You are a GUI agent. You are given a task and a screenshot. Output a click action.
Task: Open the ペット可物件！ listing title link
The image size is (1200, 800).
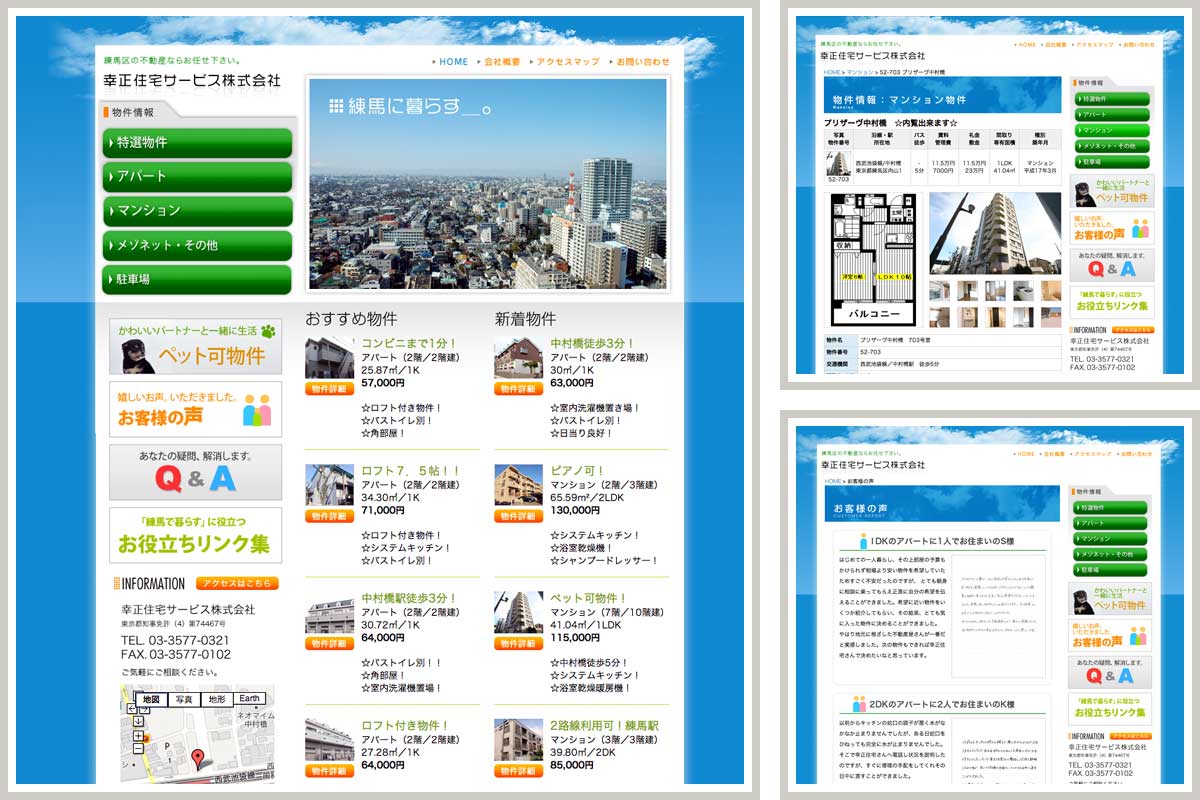587,598
